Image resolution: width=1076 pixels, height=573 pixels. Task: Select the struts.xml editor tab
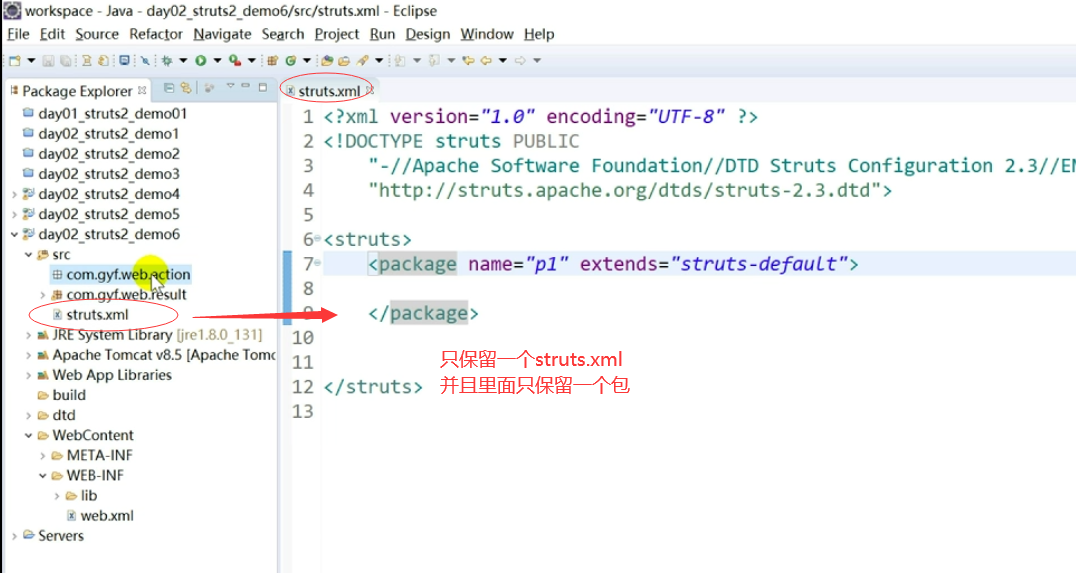[329, 91]
